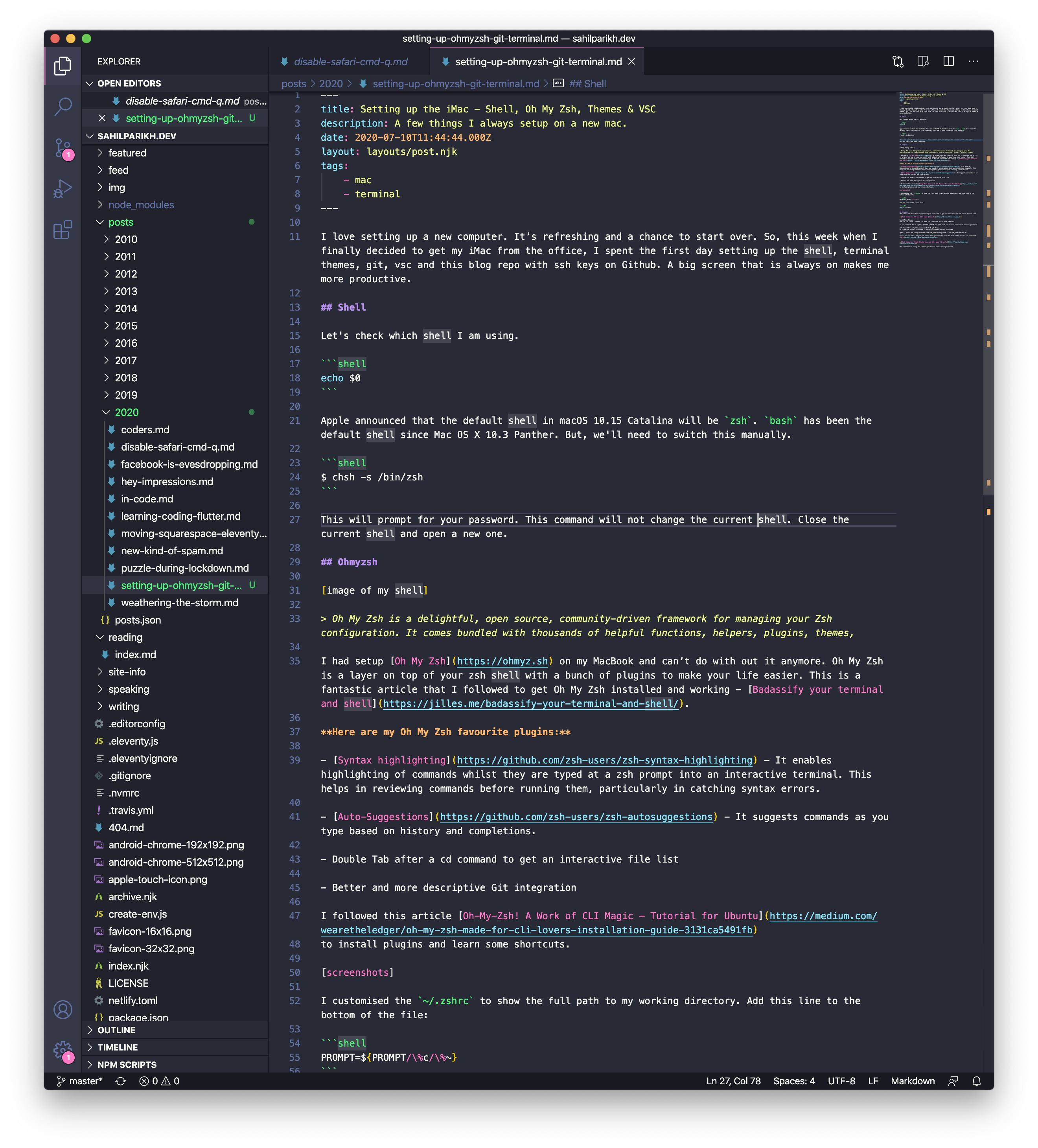
Task: Open coders.md from the file tree
Action: pos(145,430)
